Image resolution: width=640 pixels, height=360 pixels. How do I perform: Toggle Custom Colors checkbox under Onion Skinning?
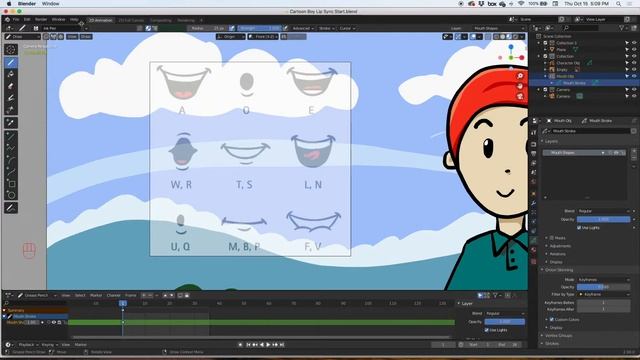pyautogui.click(x=551, y=320)
